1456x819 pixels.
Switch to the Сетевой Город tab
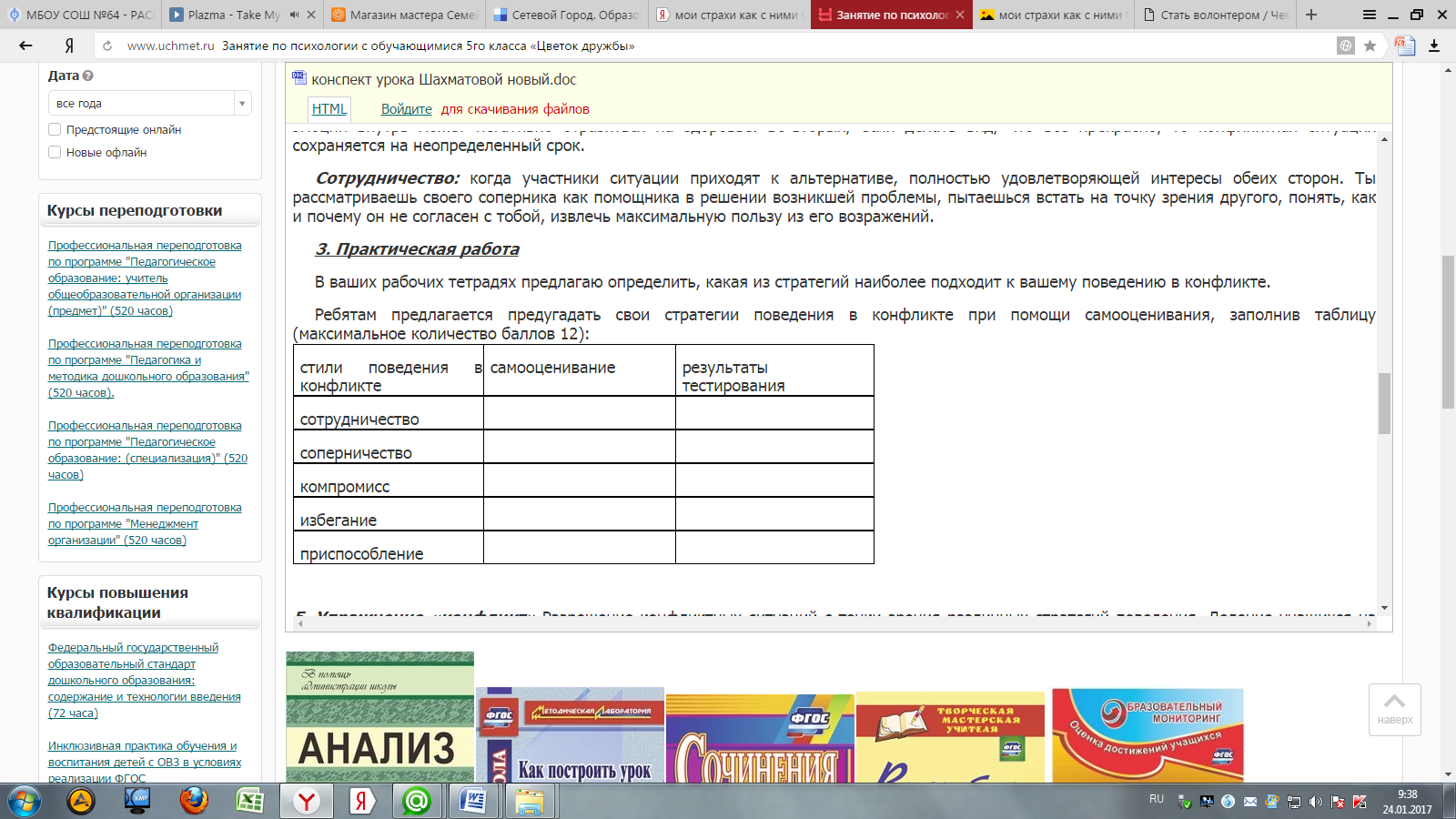pyautogui.click(x=566, y=15)
